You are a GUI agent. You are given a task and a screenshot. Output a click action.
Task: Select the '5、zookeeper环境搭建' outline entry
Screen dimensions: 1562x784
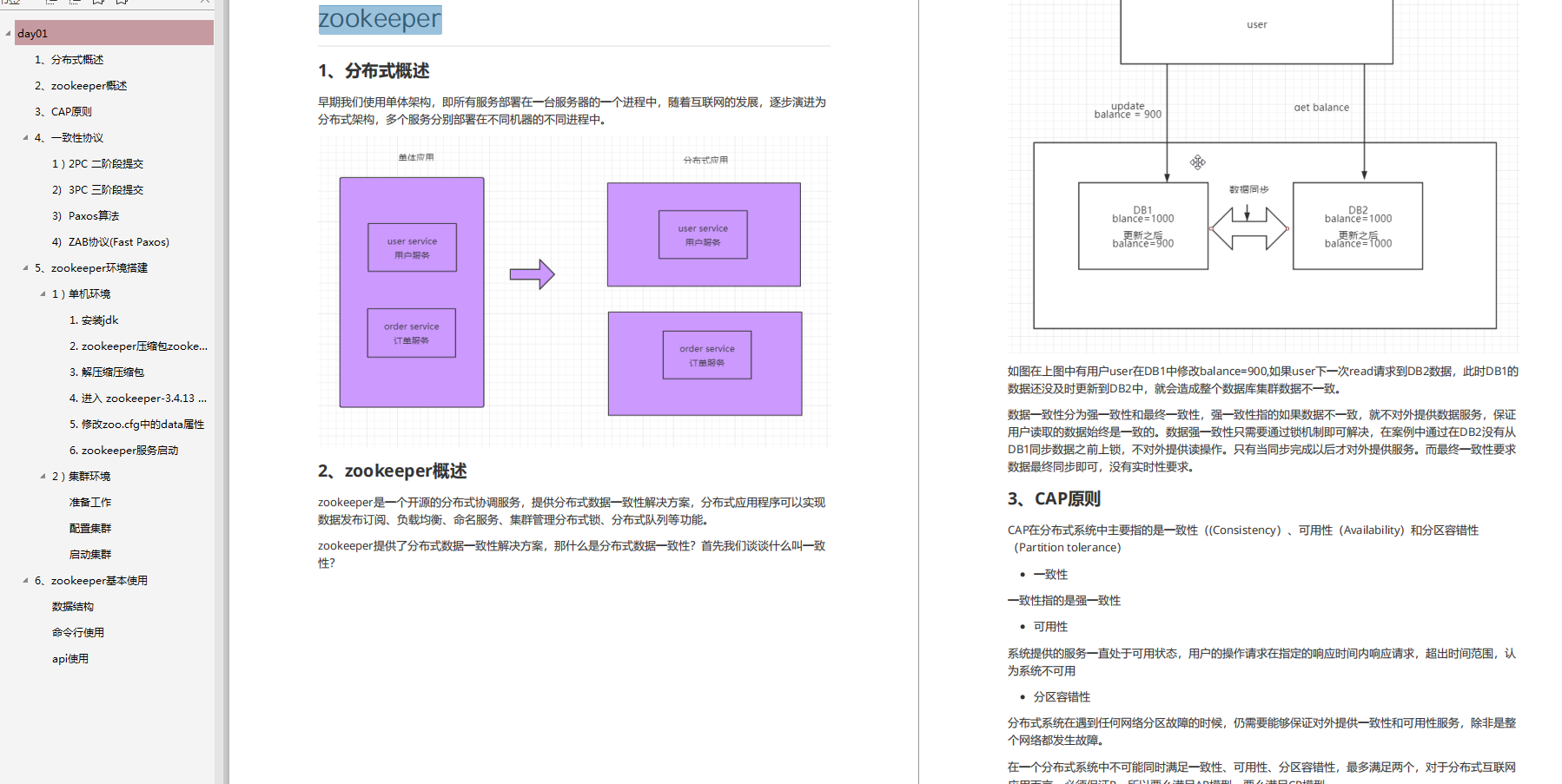pyautogui.click(x=91, y=268)
